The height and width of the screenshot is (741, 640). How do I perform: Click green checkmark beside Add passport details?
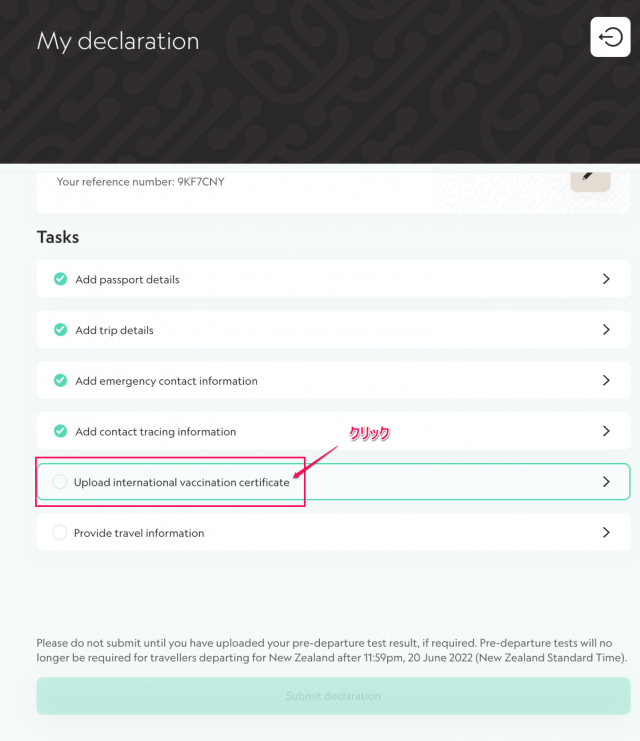click(61, 279)
